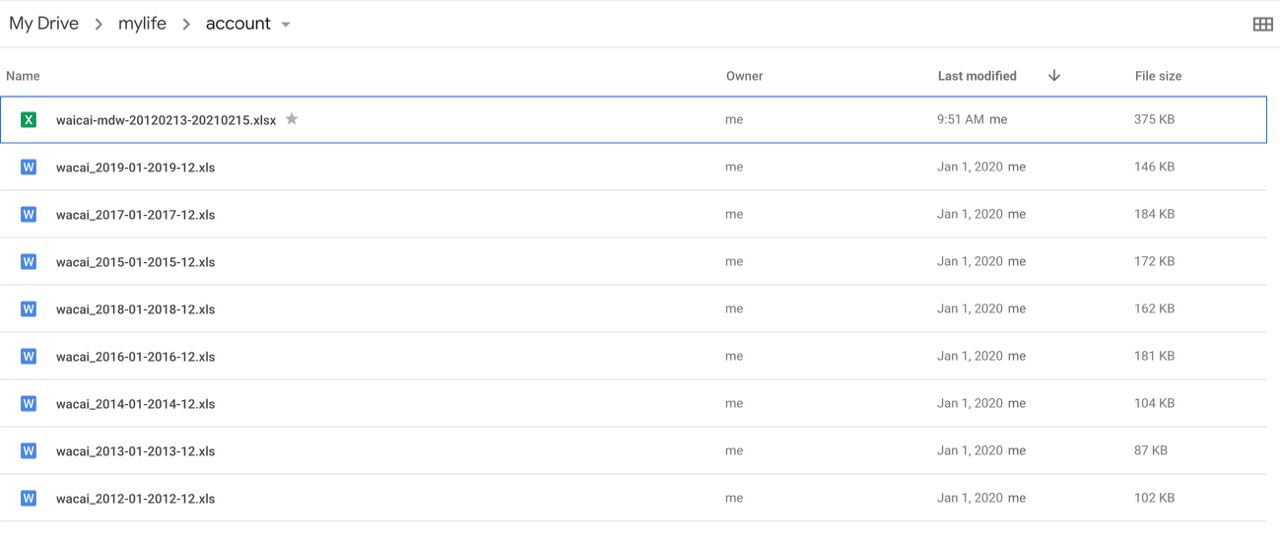Select file wacai_2014-01-2014-12.xls
Viewport: 1280px width, 543px height.
point(135,404)
